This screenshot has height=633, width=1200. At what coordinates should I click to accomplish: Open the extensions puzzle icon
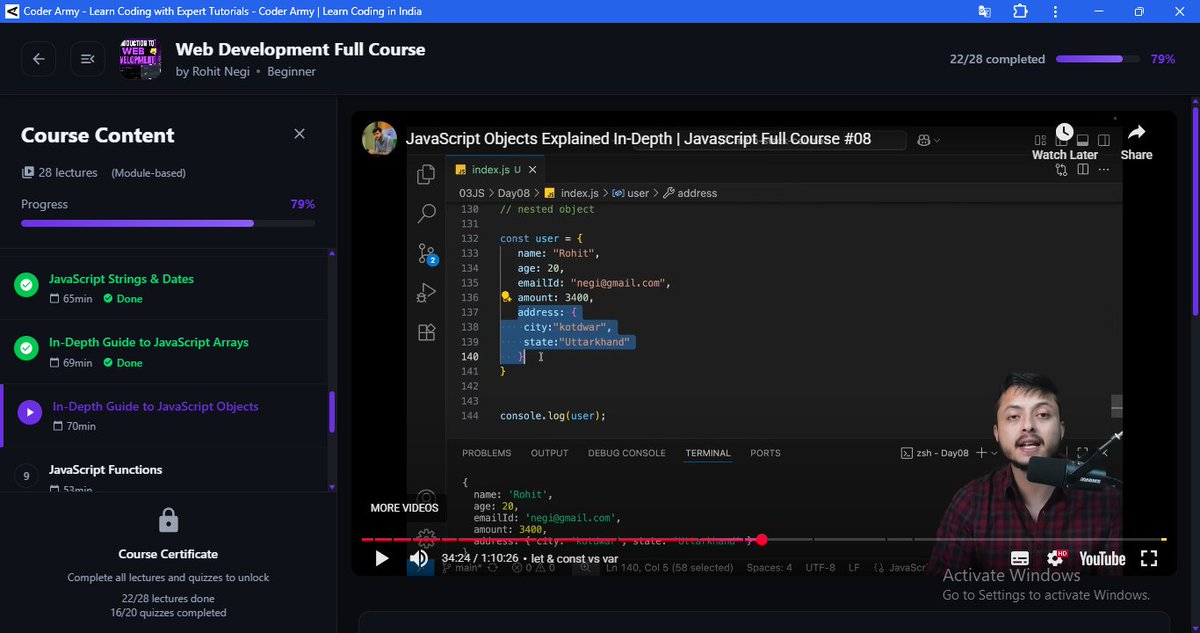[1020, 11]
